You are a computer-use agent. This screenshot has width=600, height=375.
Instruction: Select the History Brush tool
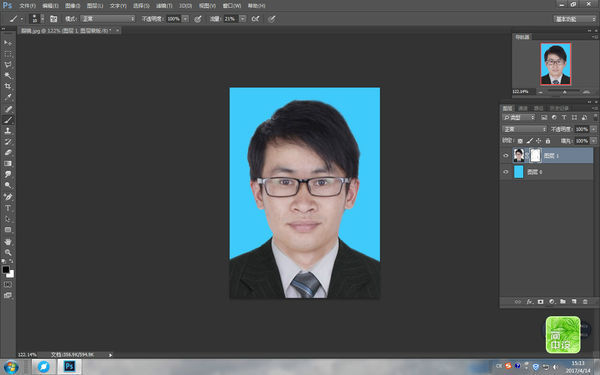click(8, 142)
